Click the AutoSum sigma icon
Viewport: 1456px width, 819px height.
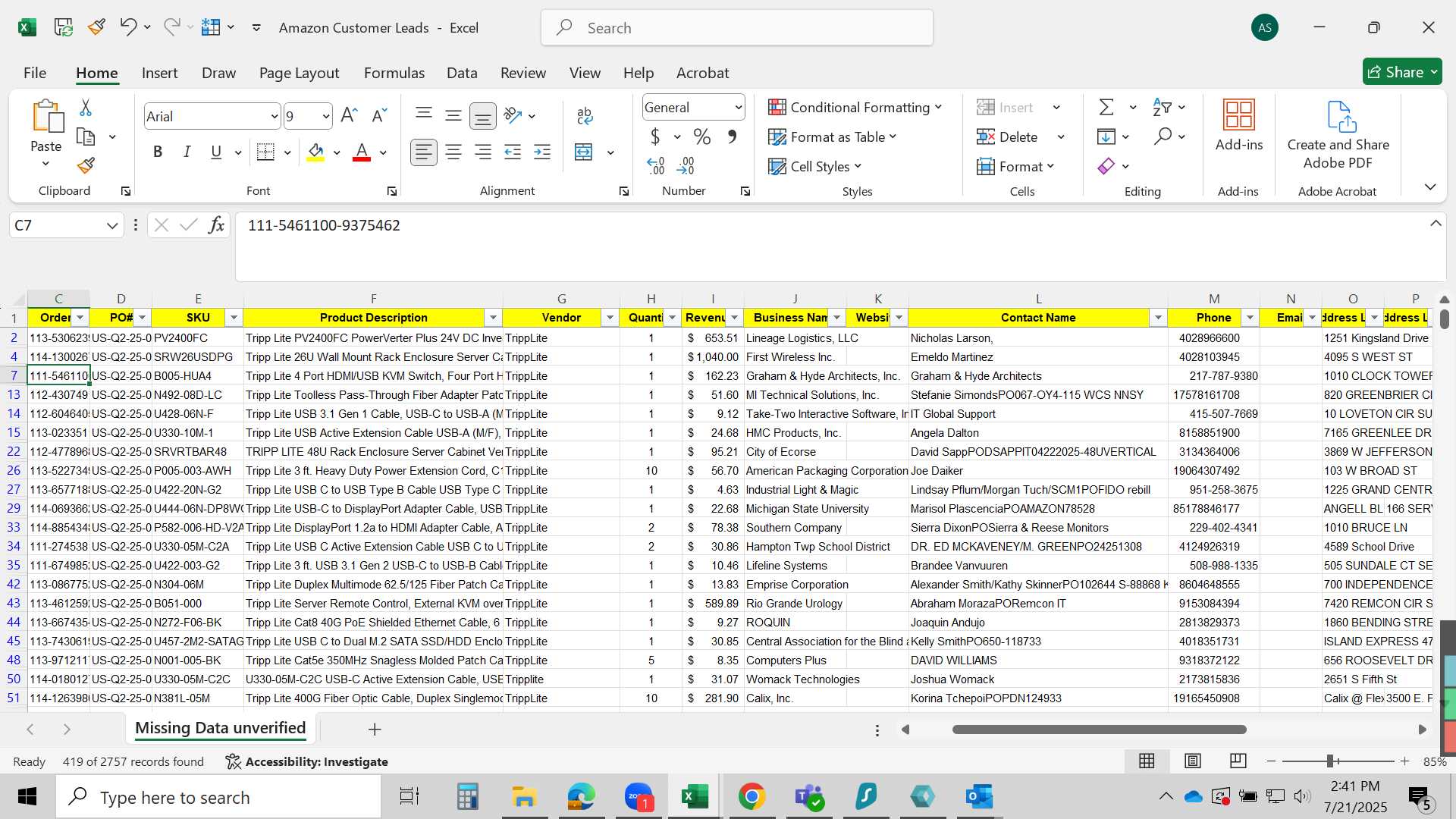(1106, 107)
